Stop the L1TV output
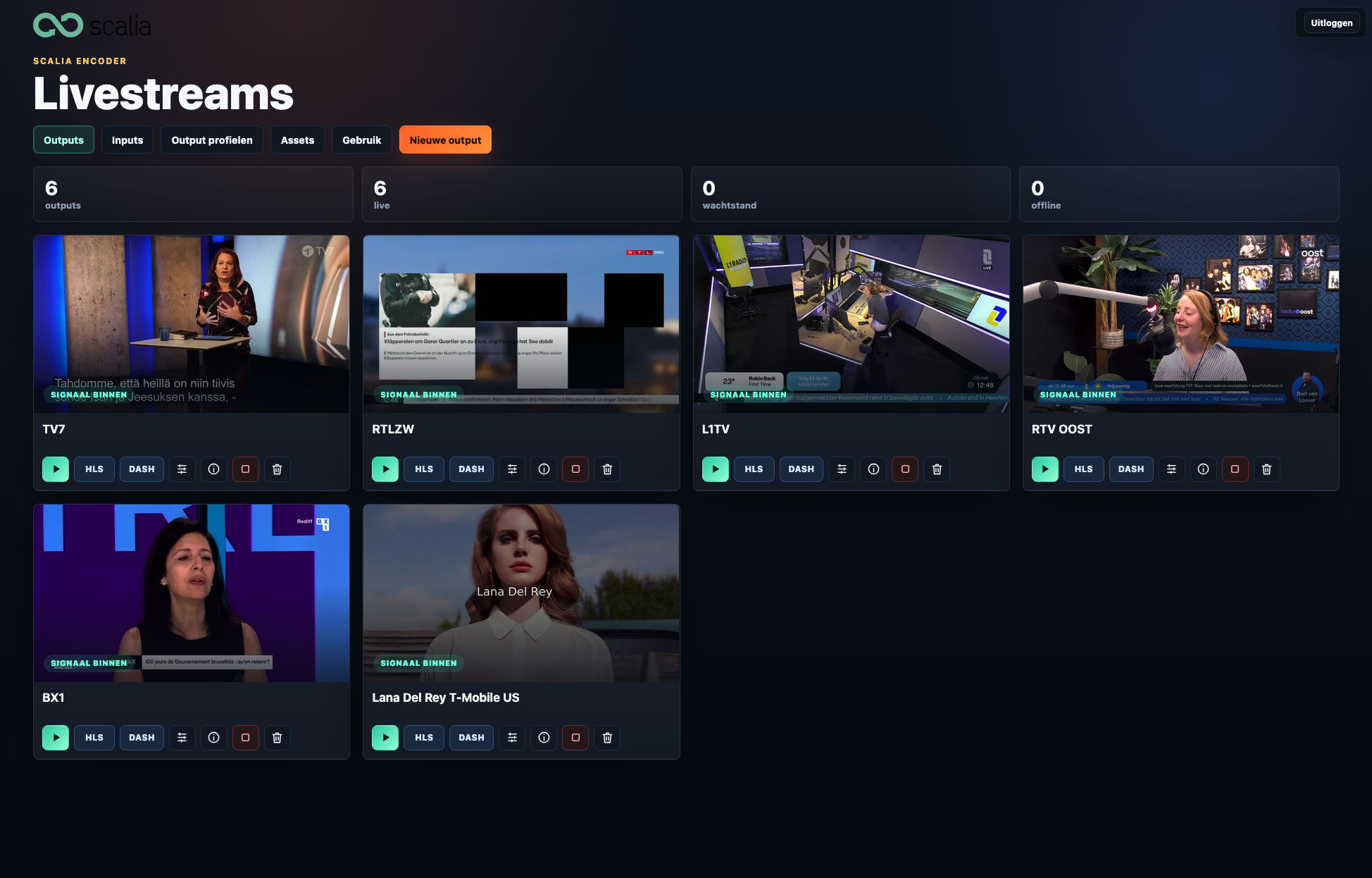Screen dimensions: 1372x878 point(905,469)
